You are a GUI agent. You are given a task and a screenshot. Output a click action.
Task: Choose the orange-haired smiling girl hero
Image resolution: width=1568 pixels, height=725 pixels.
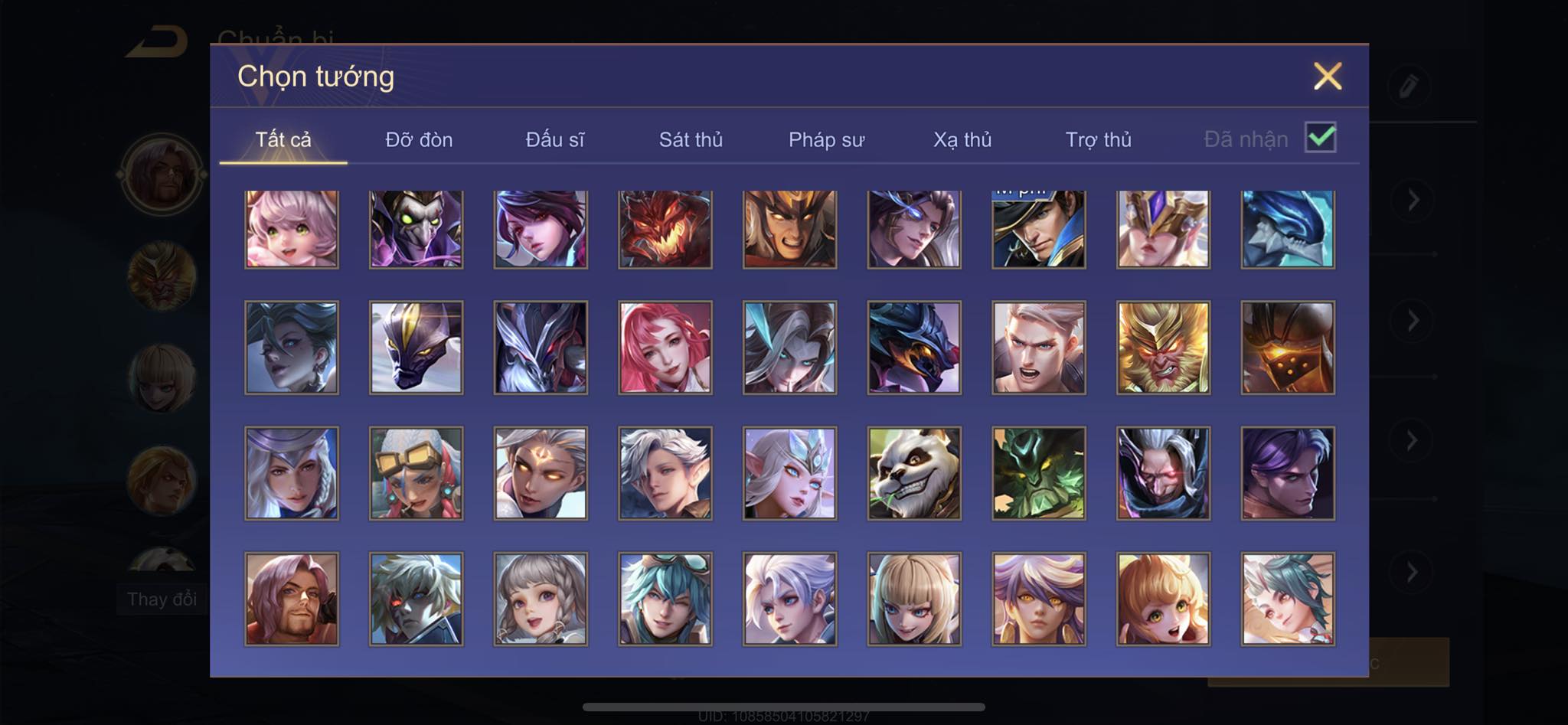(x=1163, y=599)
